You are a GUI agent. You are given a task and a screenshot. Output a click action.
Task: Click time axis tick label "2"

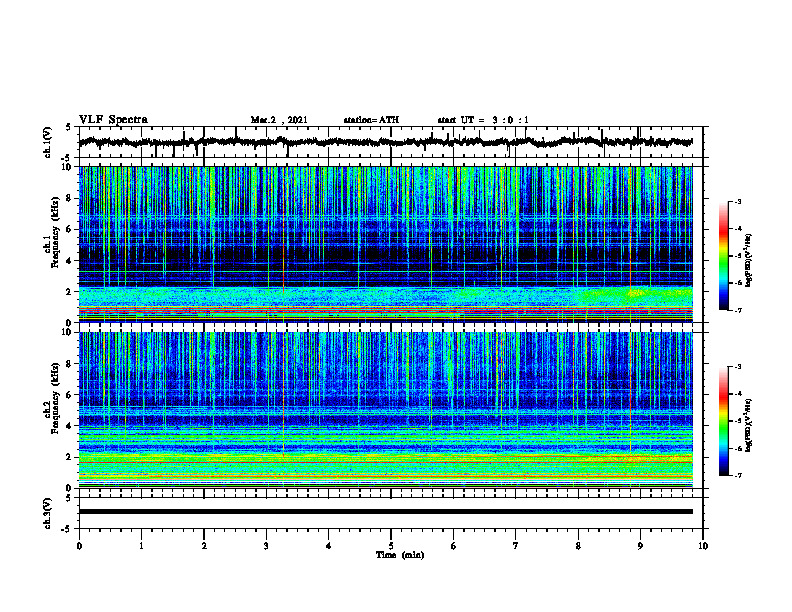point(204,546)
